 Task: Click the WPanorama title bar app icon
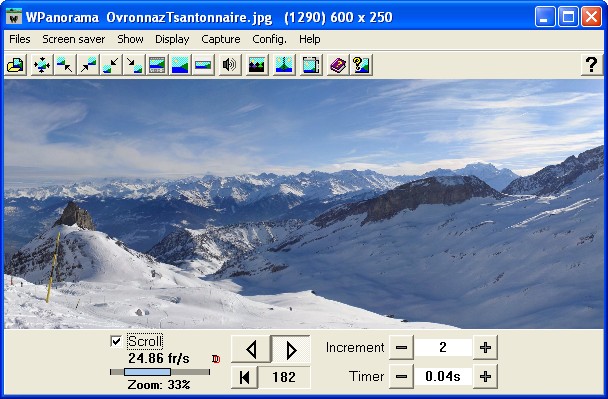coord(14,17)
